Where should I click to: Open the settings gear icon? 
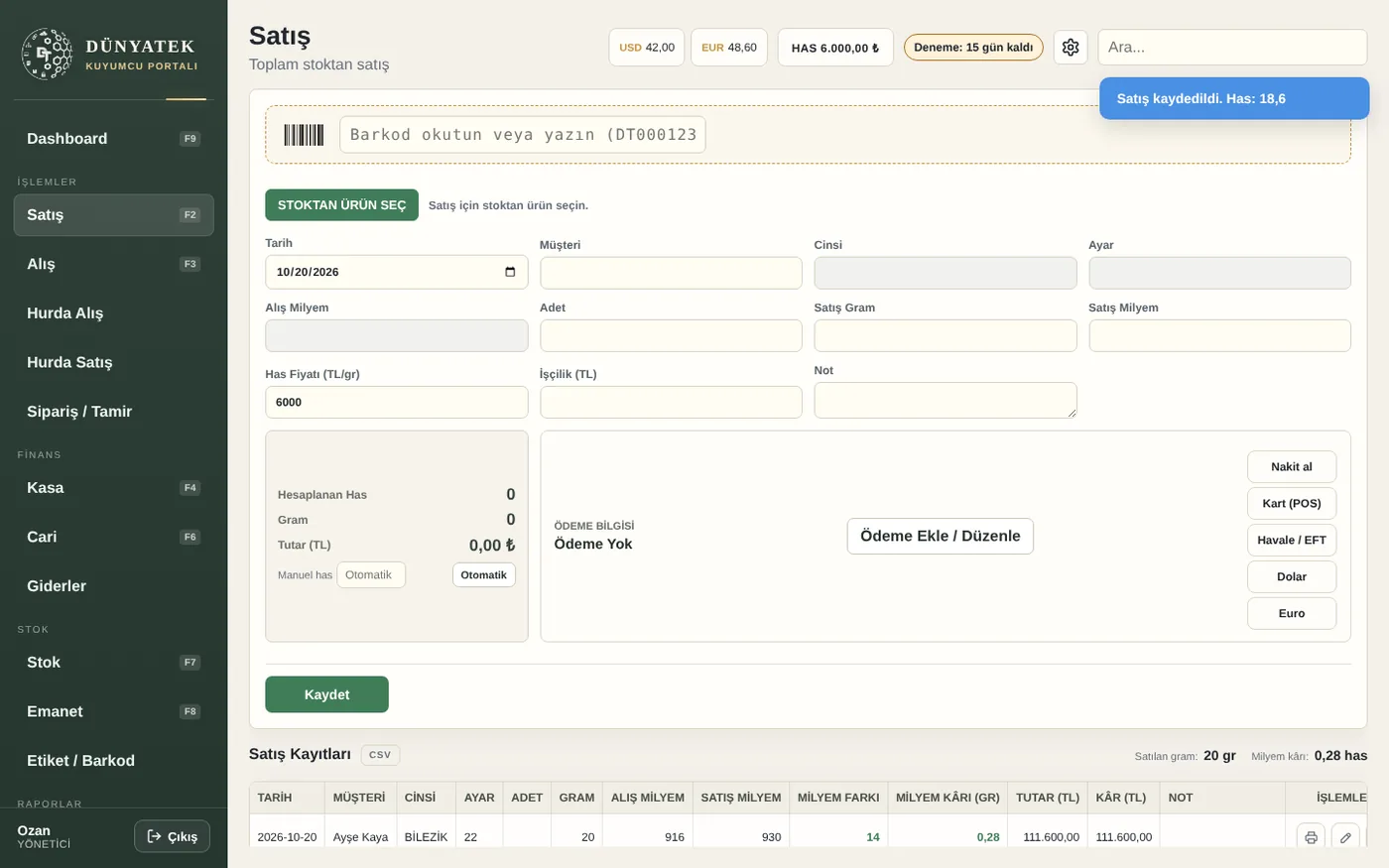tap(1070, 48)
